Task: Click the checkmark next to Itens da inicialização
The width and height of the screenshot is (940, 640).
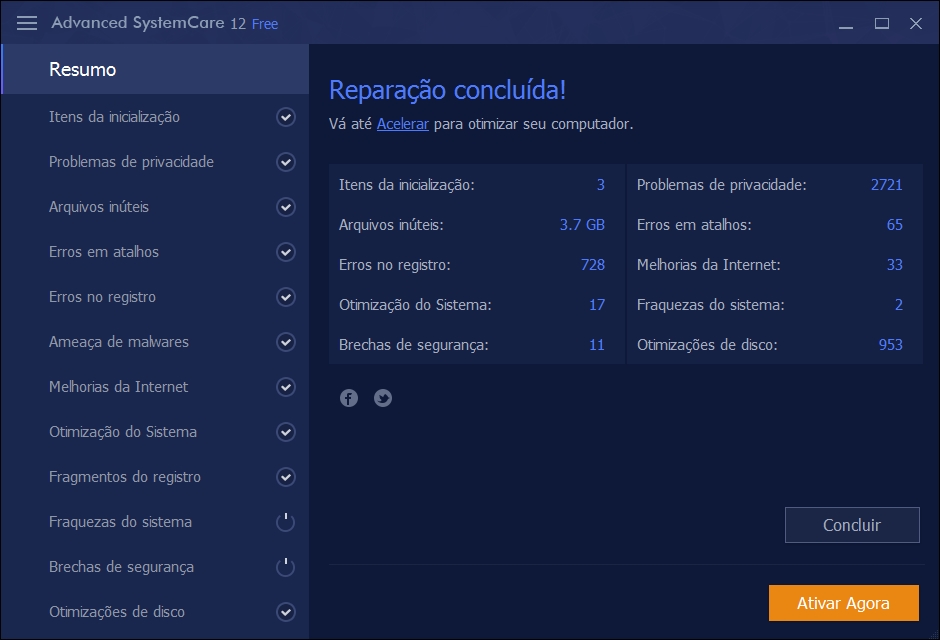Action: click(286, 117)
